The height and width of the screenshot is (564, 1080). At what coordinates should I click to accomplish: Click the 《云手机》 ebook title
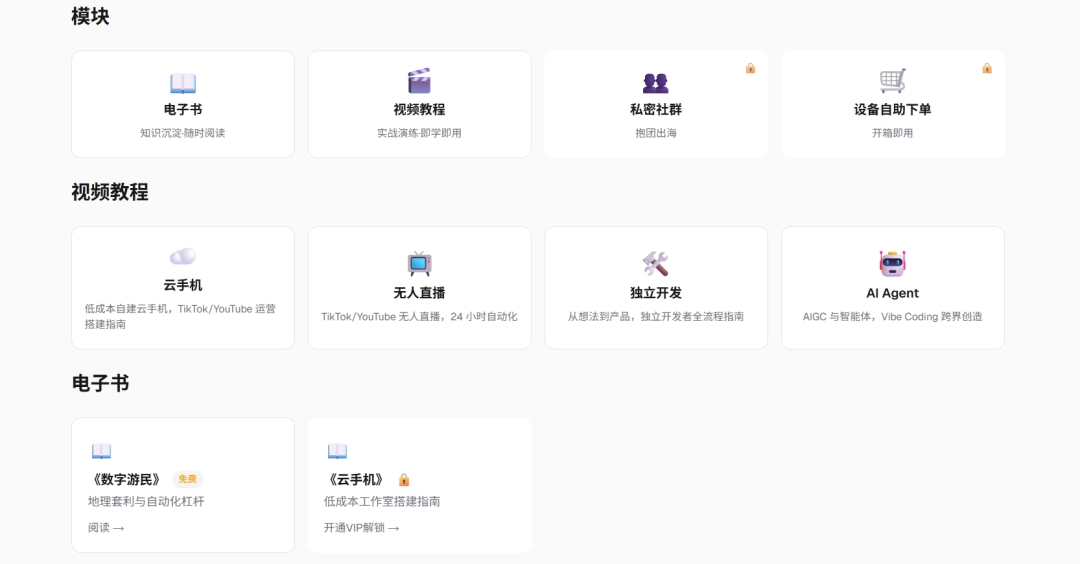point(356,479)
